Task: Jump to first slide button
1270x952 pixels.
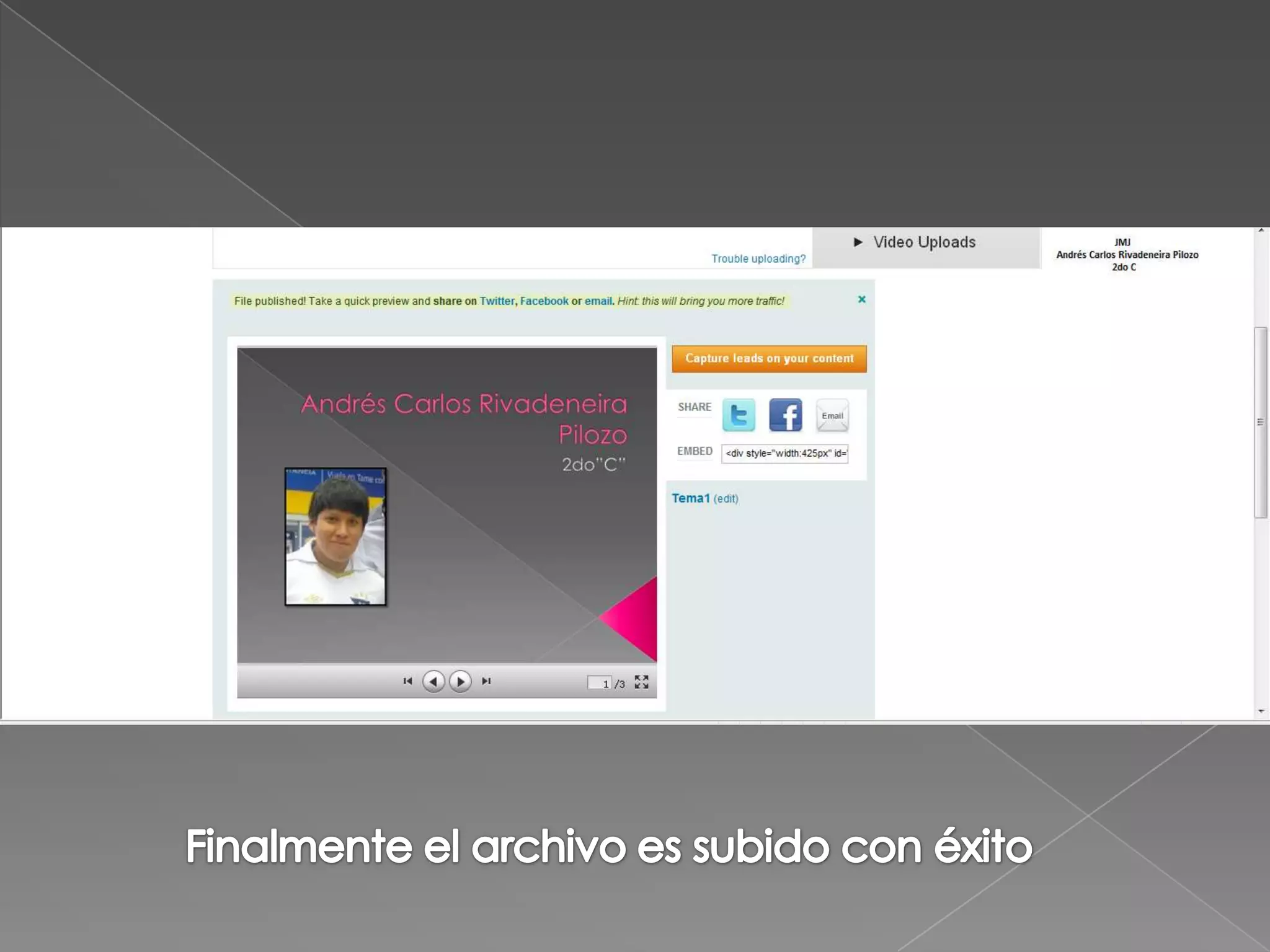Action: [407, 681]
